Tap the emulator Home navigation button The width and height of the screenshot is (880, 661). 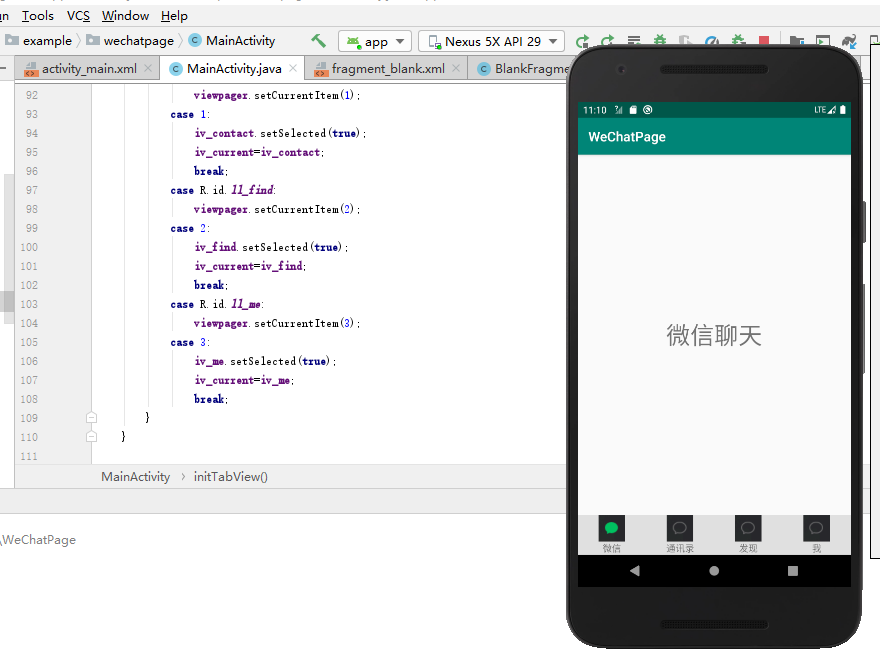coord(714,571)
